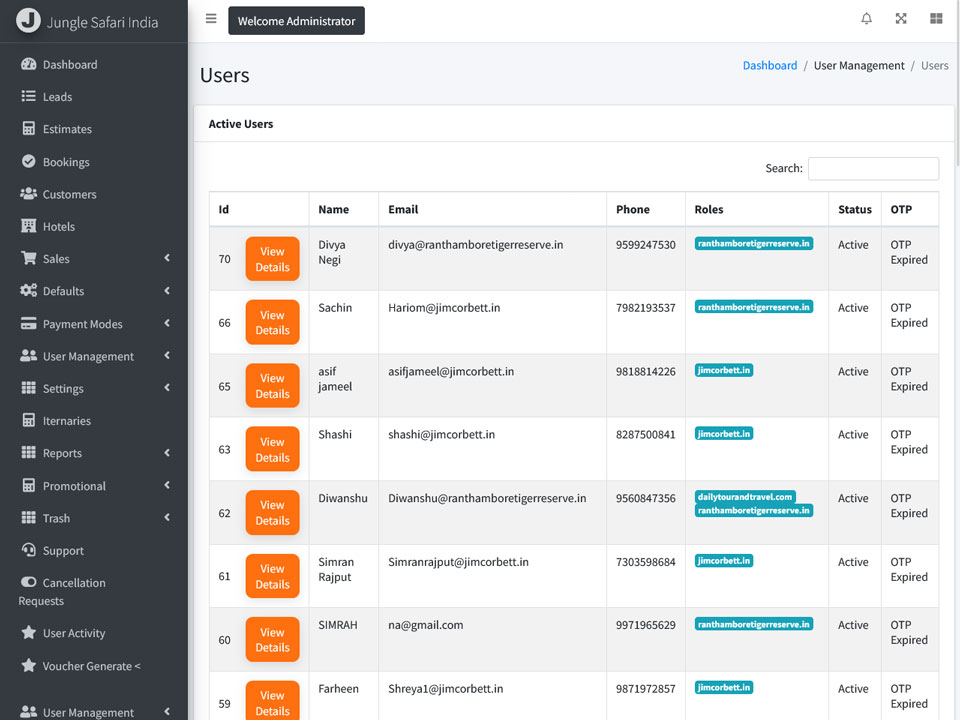Expand the Trash submenu chevron

pos(167,517)
